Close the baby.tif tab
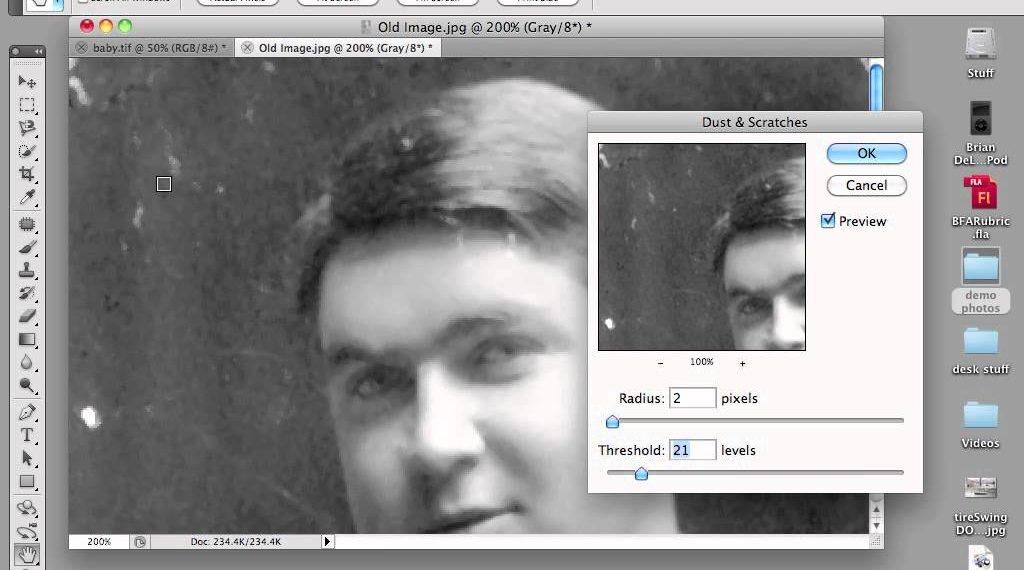 (81, 48)
